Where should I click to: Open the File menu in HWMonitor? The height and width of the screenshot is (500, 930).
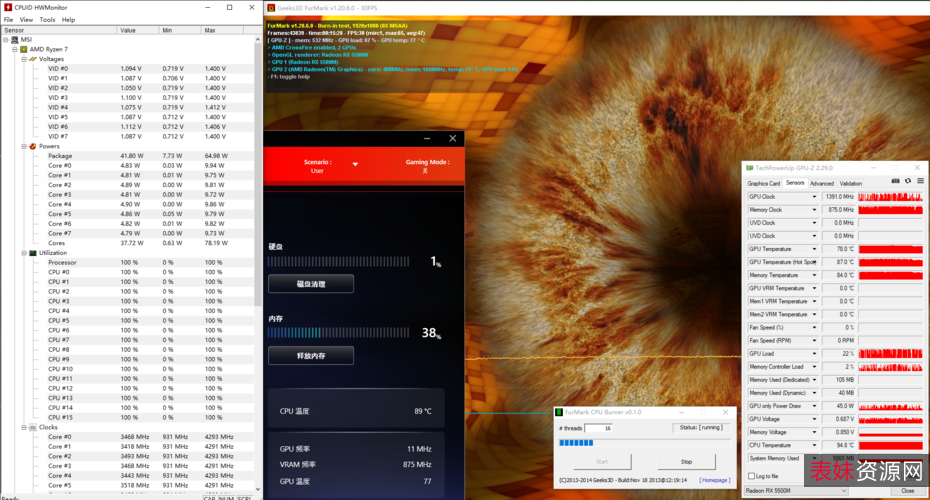[x=8, y=20]
